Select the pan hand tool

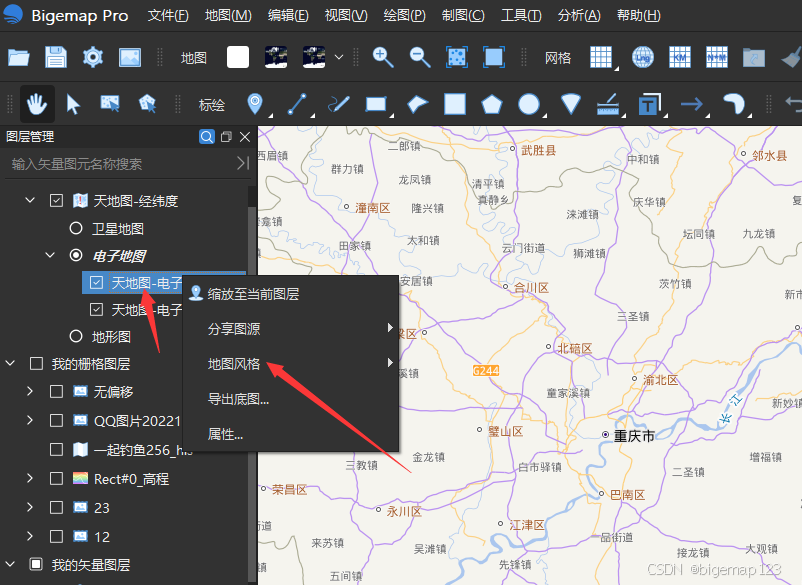[37, 104]
